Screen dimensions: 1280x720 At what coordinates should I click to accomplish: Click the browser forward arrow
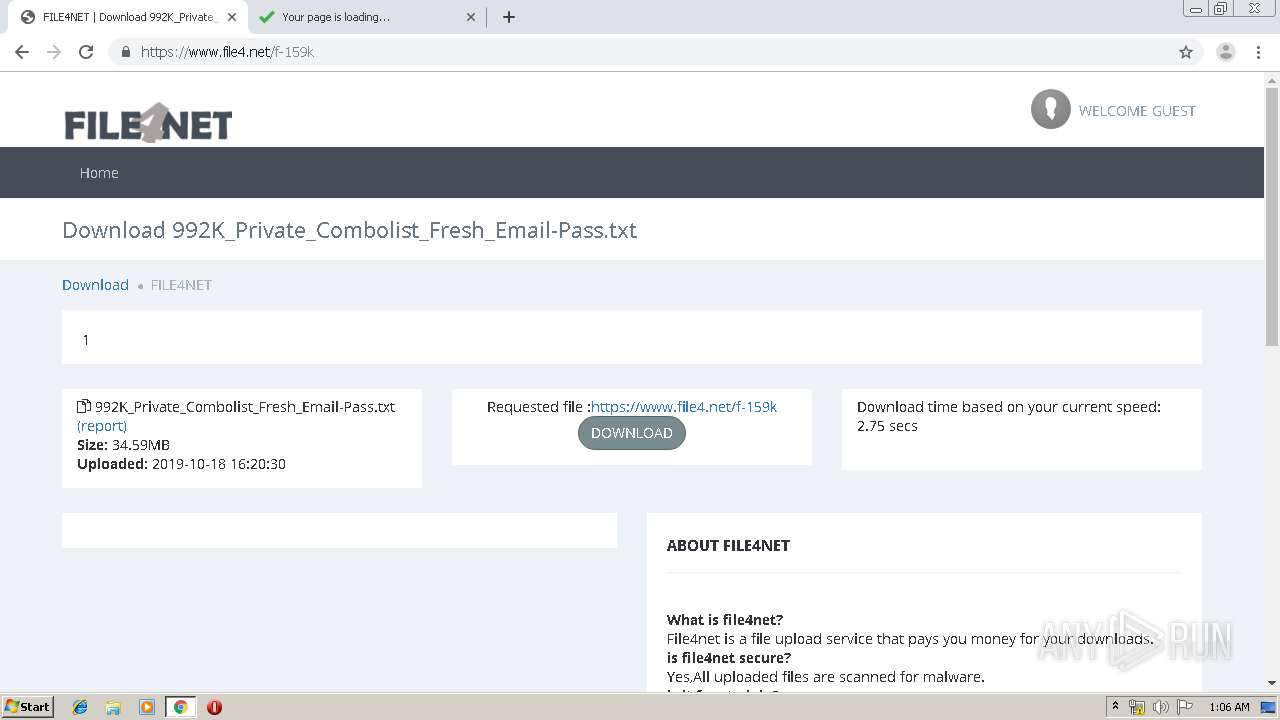(54, 52)
